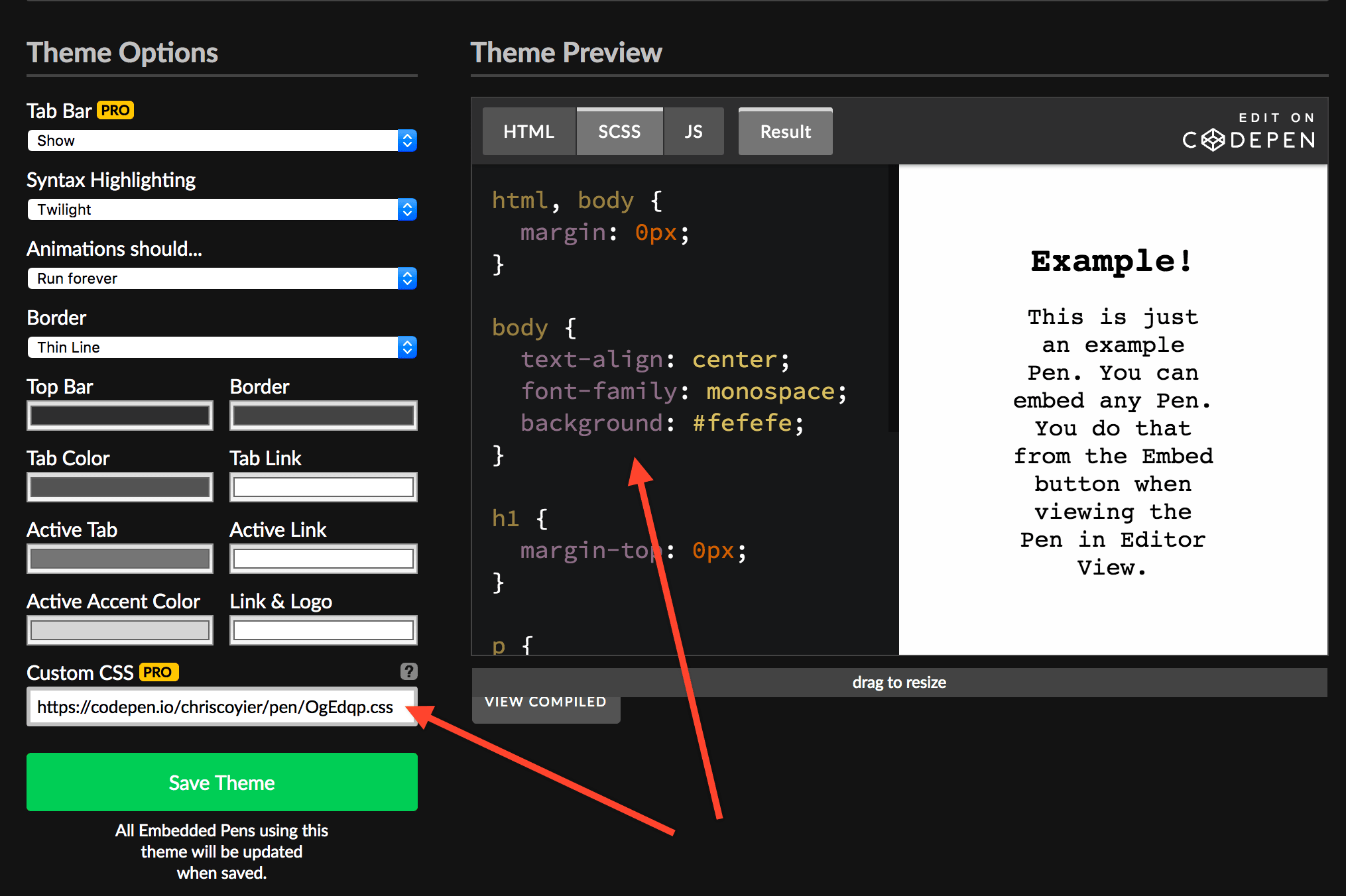Click the 'font-family: monospace;' code line
This screenshot has width=1346, height=896.
click(684, 391)
